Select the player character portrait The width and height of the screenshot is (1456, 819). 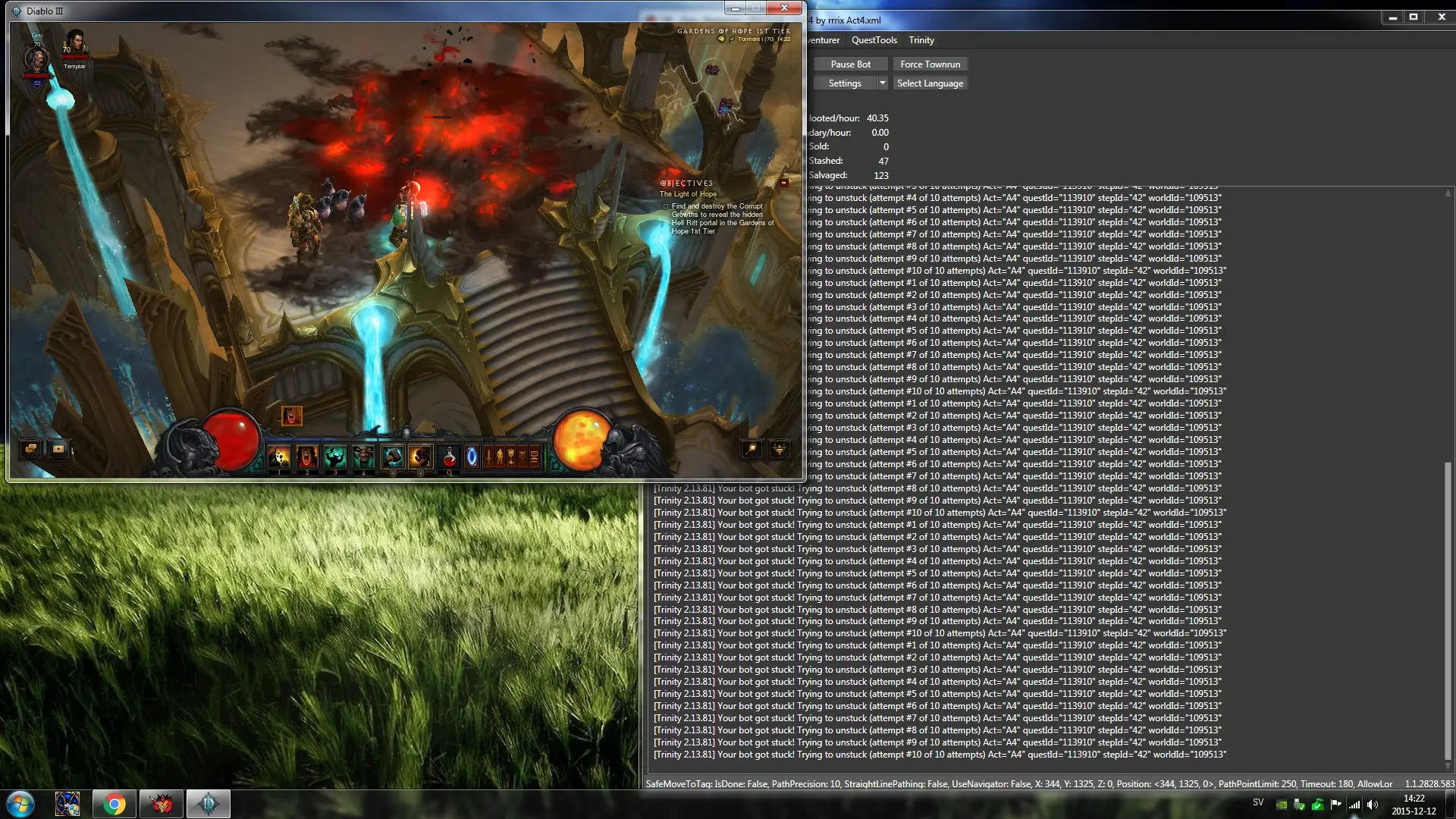36,59
